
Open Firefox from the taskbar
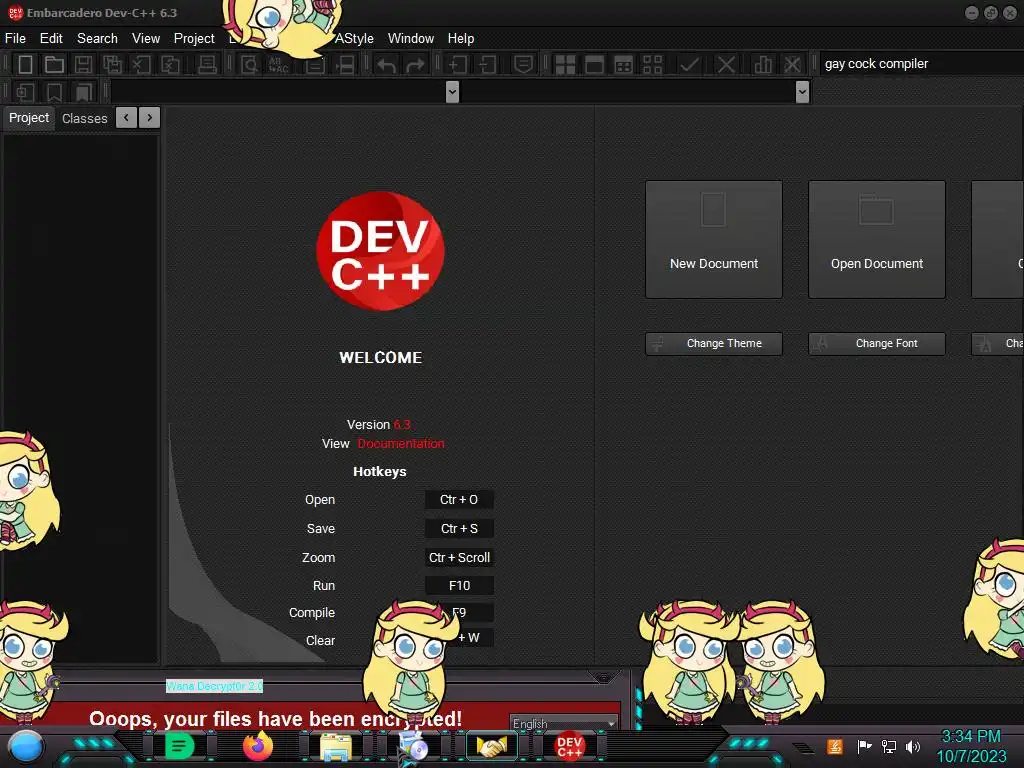(257, 746)
